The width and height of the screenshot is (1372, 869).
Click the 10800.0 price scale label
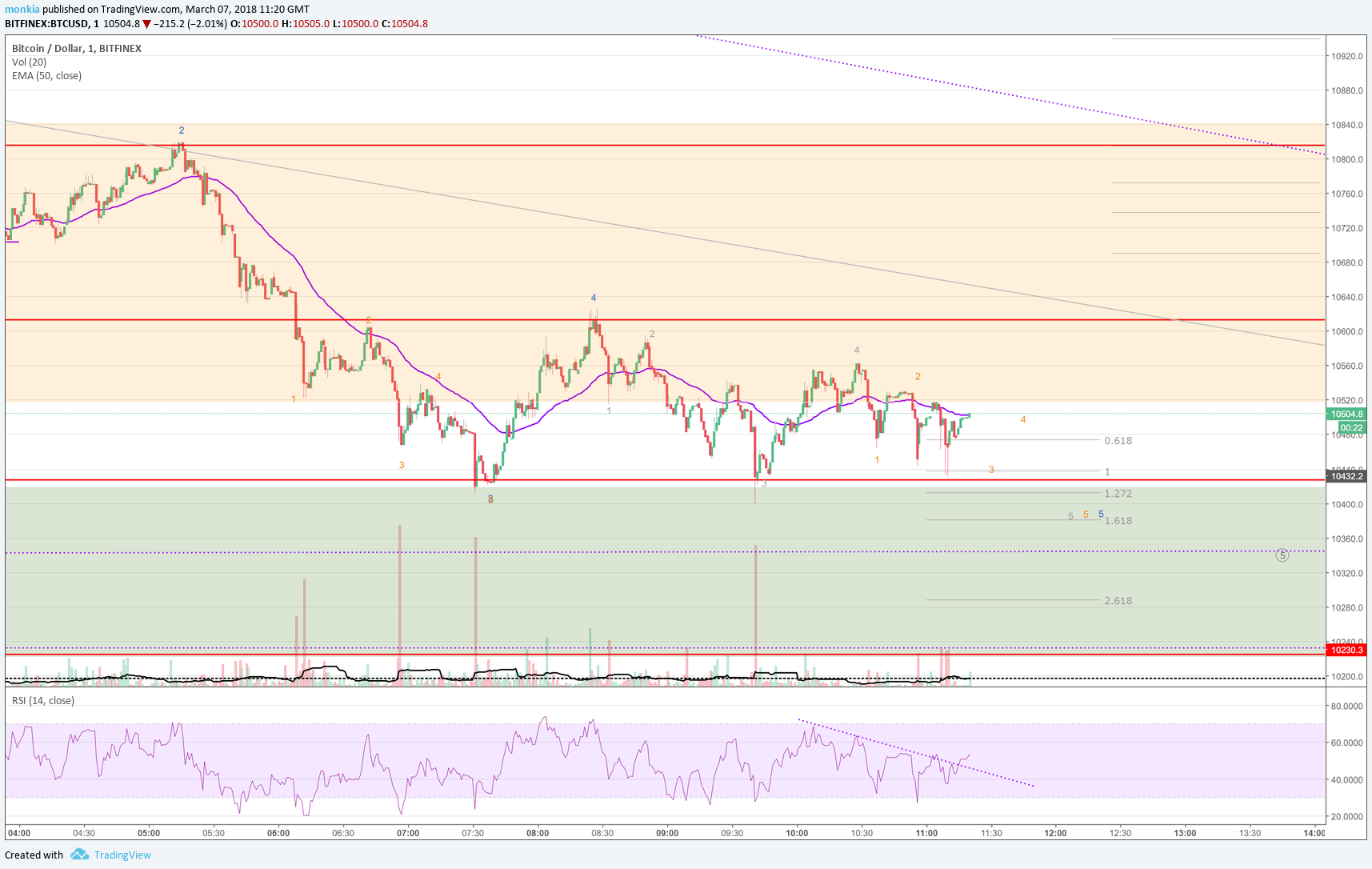pos(1347,159)
